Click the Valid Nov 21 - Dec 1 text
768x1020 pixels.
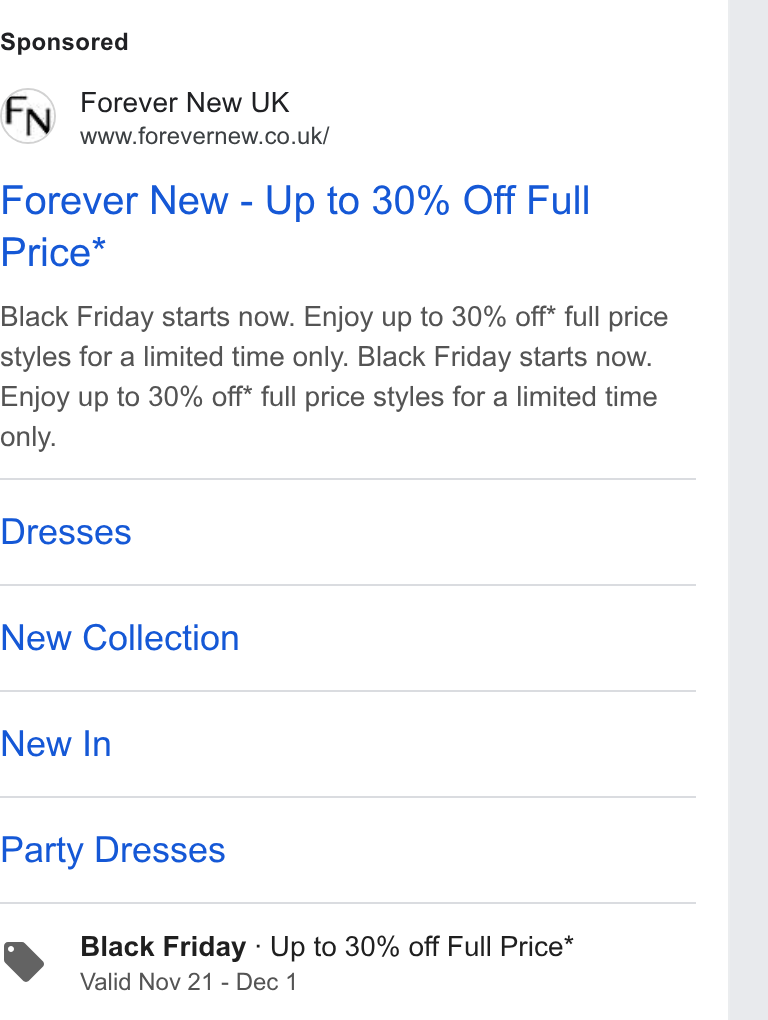coord(189,982)
